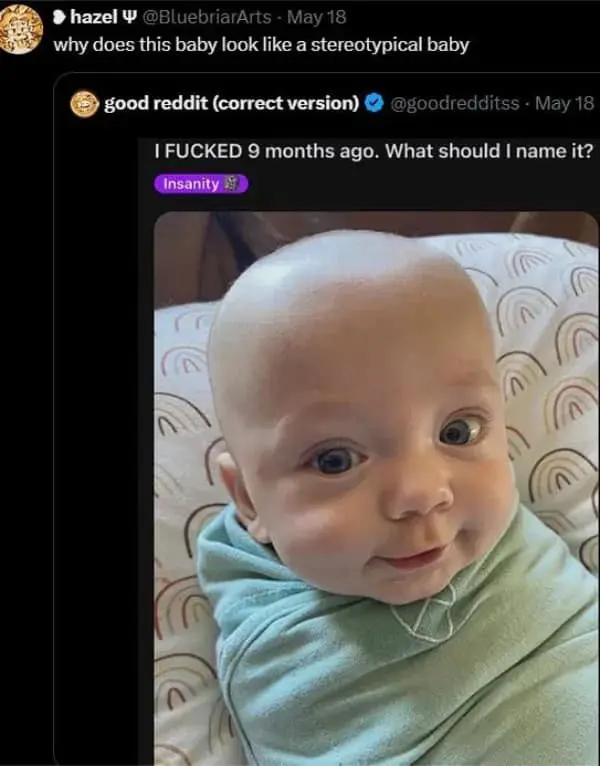Viewport: 600px width, 766px height.
Task: Click the blue verified checkmark badge
Action: pyautogui.click(x=374, y=103)
